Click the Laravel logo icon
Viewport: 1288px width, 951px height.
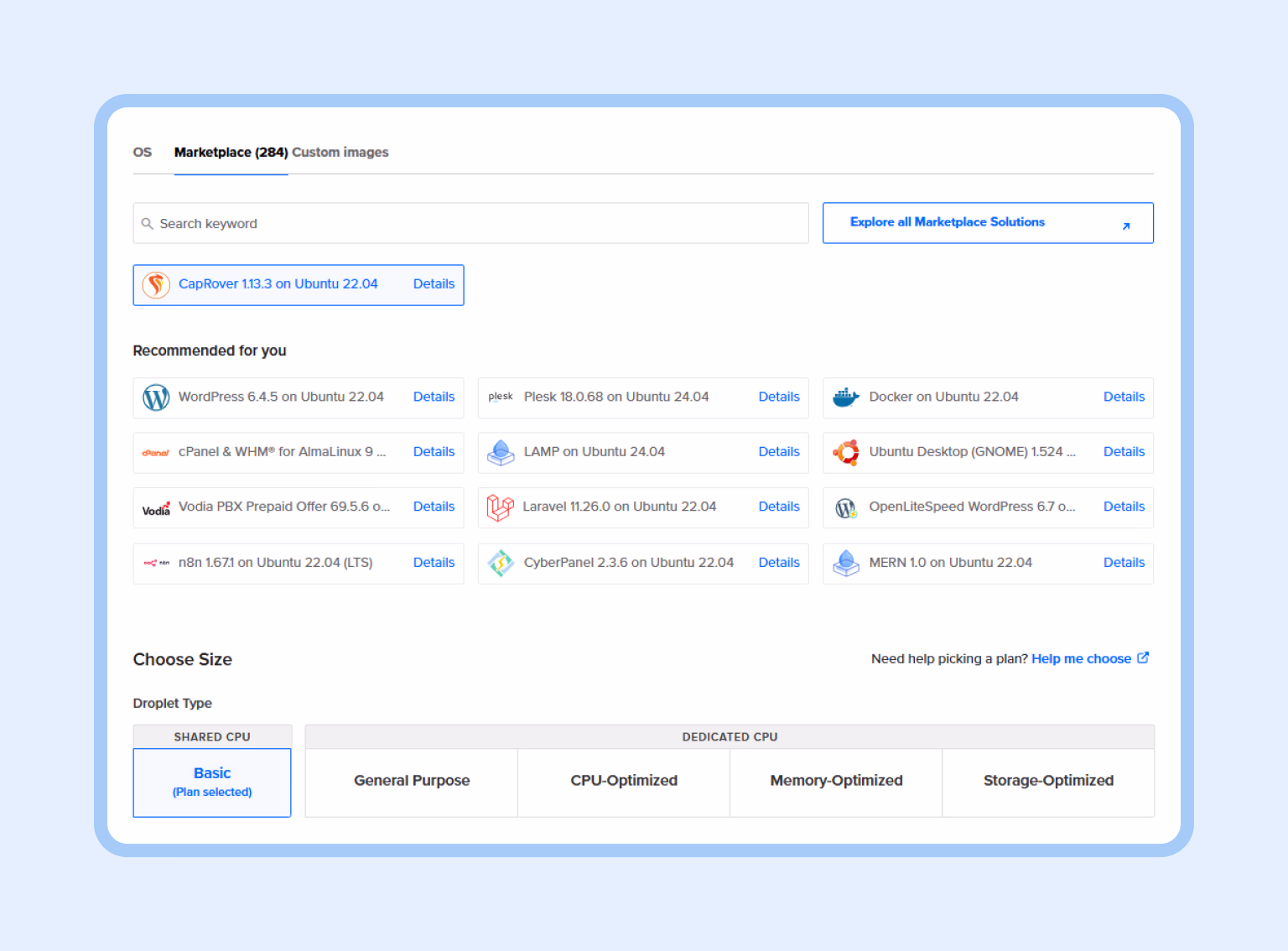click(x=501, y=507)
